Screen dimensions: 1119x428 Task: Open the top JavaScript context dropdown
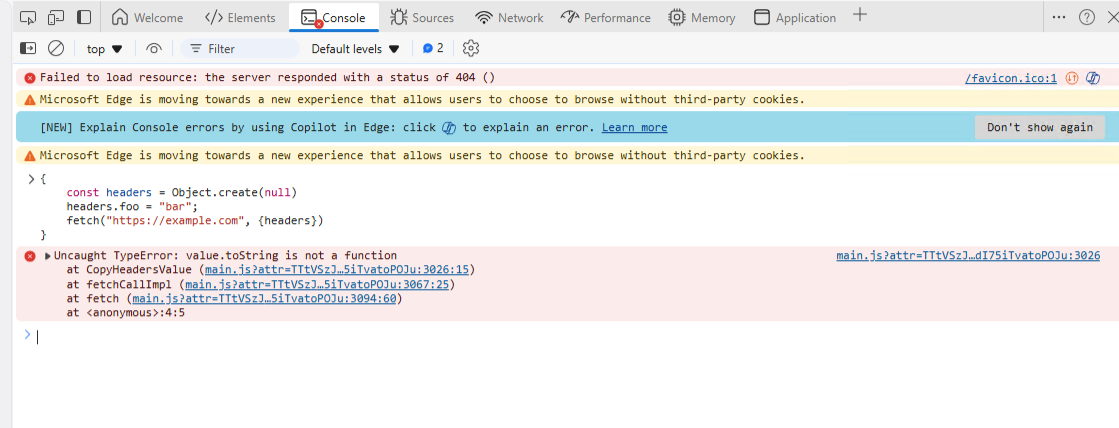(104, 49)
